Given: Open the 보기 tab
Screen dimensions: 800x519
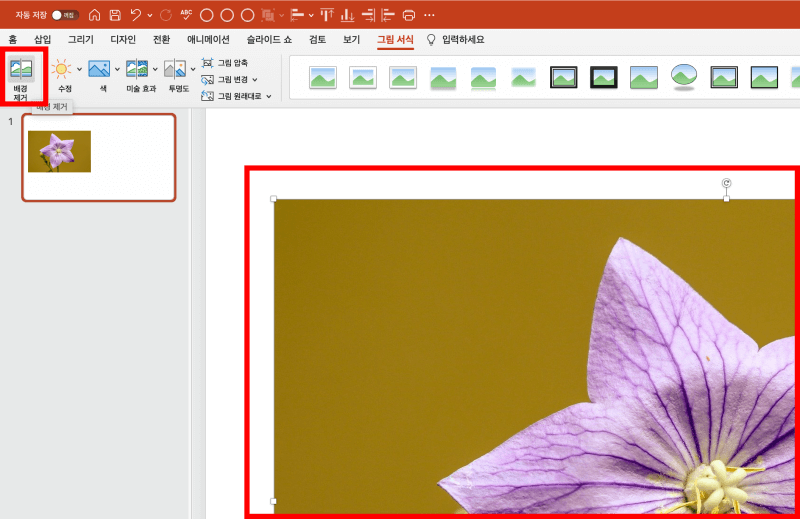Looking at the screenshot, I should coord(352,40).
